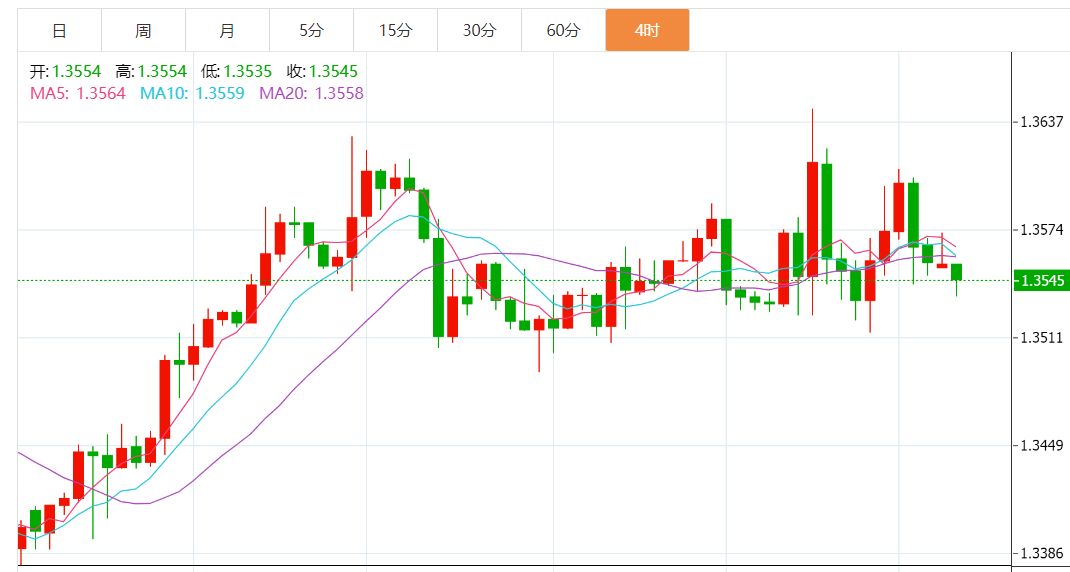
Task: Open the 月 monthly chart tab
Action: click(227, 30)
